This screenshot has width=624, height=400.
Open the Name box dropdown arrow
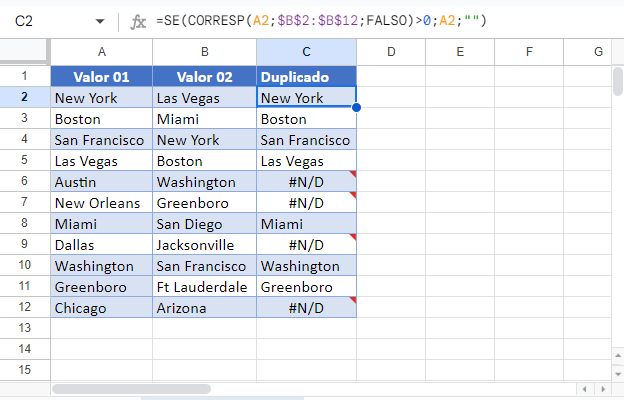tap(100, 21)
